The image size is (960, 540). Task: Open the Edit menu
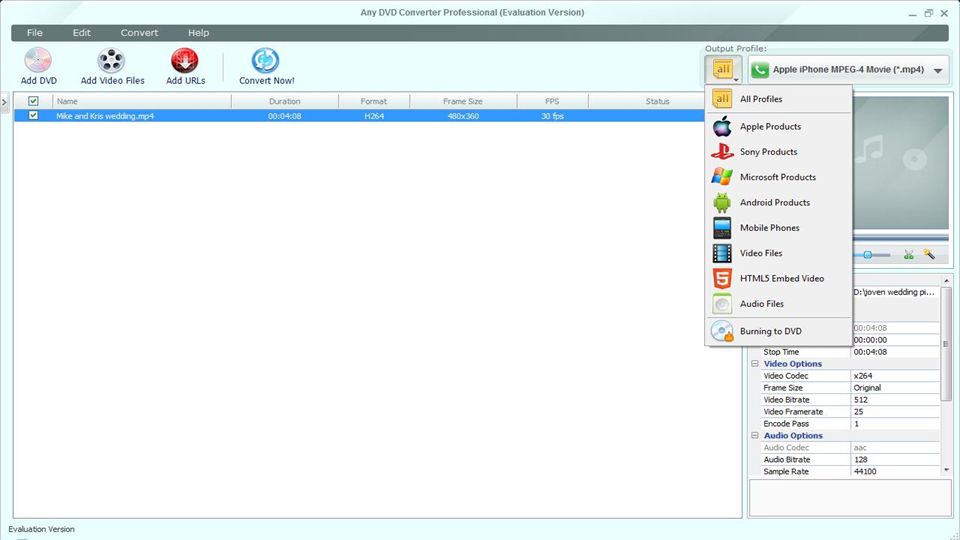(81, 33)
